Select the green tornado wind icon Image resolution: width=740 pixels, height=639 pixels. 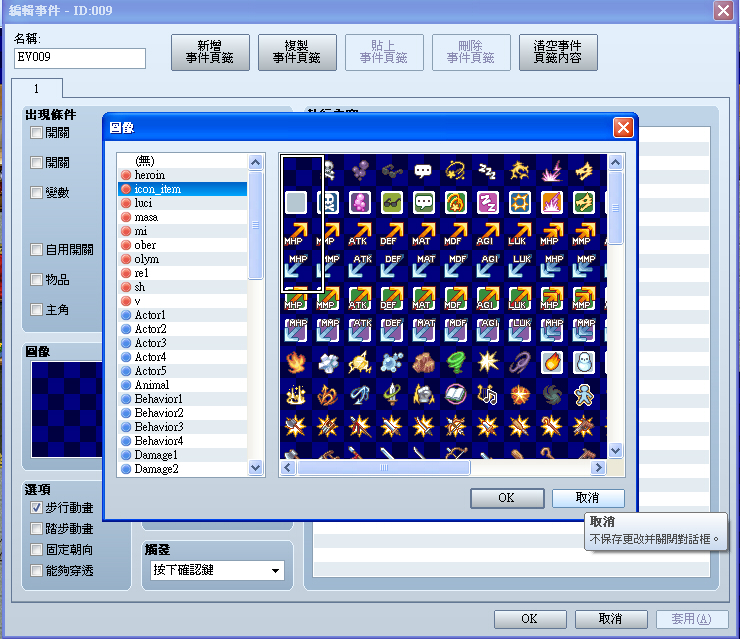[x=456, y=362]
